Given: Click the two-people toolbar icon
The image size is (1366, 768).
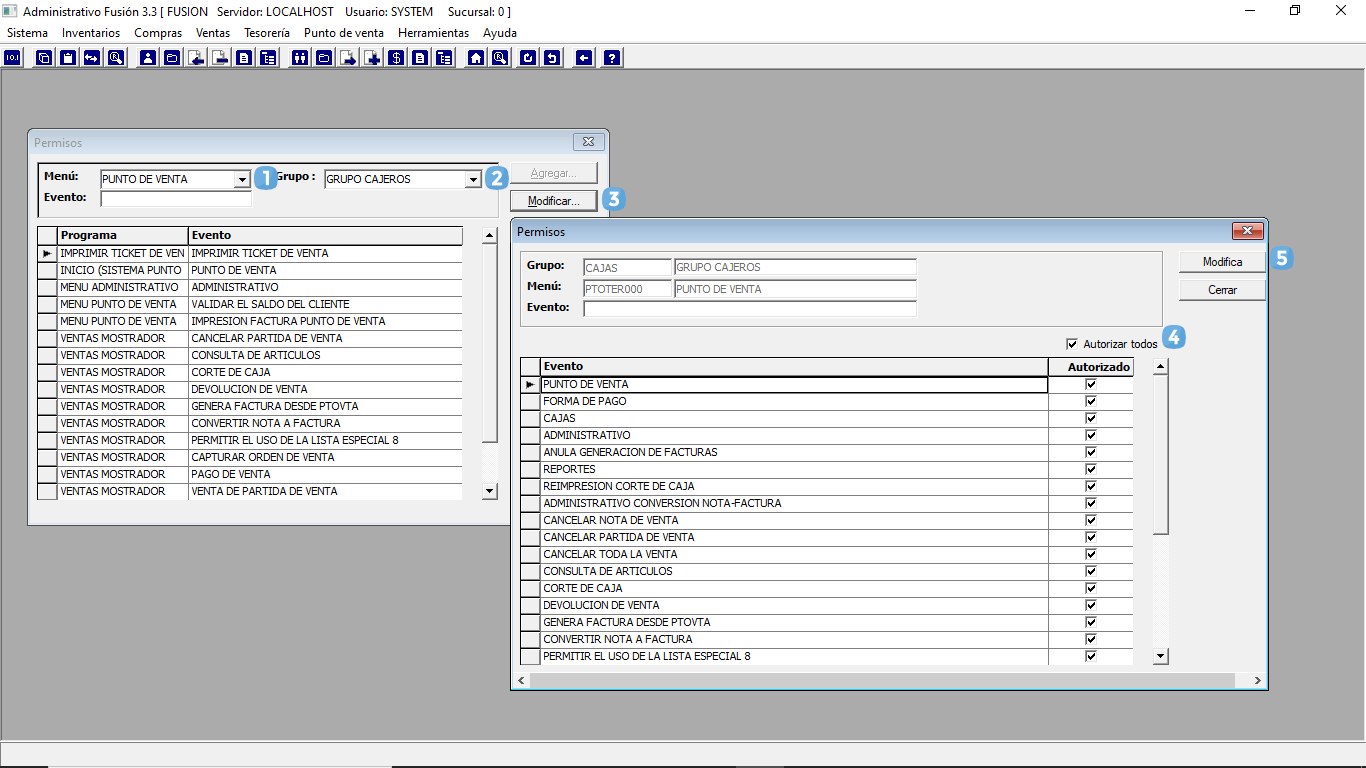Looking at the screenshot, I should 299,57.
